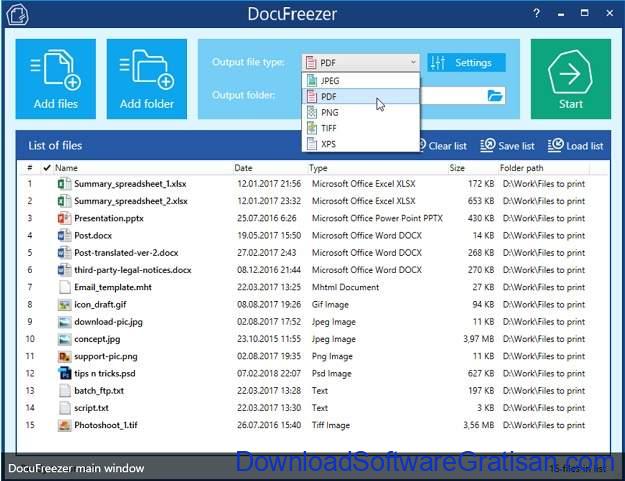
Task: Click the file name batch_ftp.txt
Action: tap(99, 391)
